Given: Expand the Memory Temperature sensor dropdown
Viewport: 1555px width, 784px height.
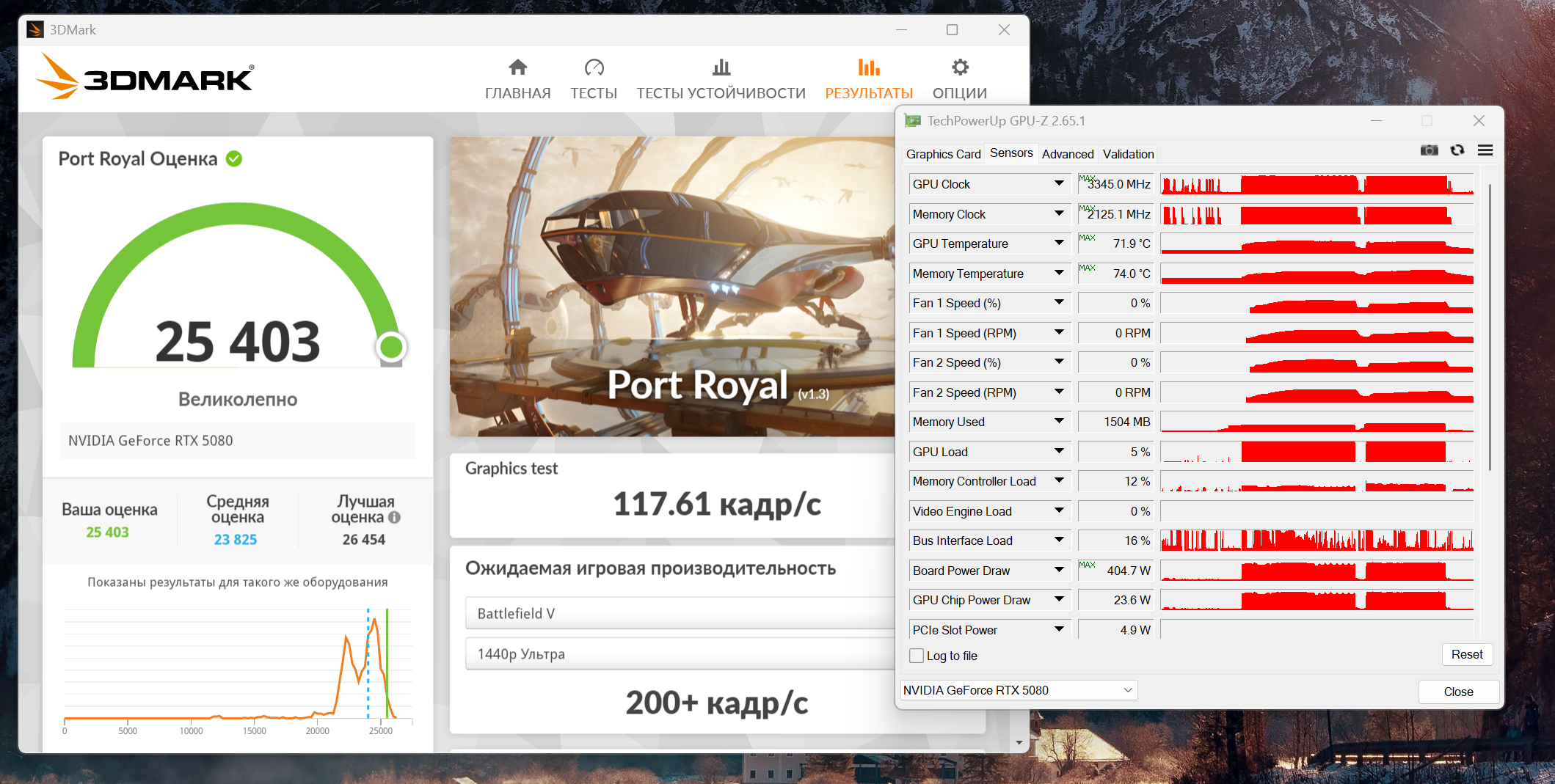Looking at the screenshot, I should [x=1059, y=273].
